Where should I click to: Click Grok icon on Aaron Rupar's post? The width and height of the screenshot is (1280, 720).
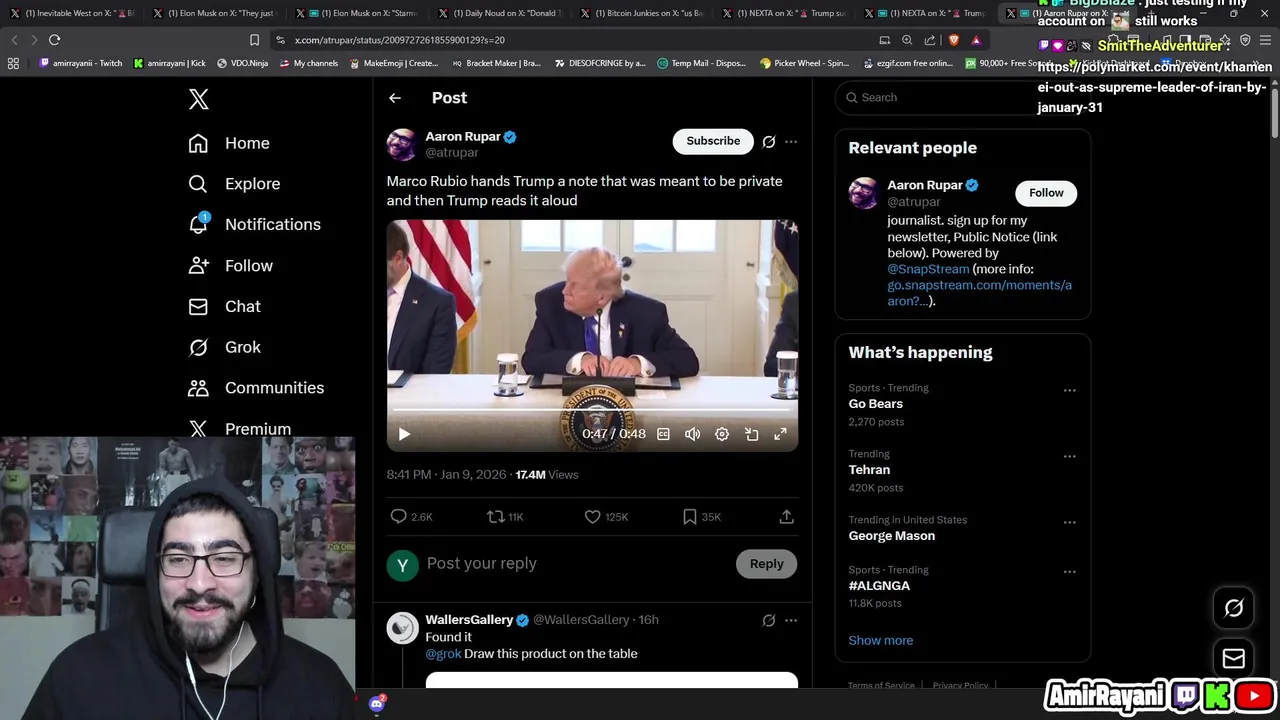pos(769,142)
